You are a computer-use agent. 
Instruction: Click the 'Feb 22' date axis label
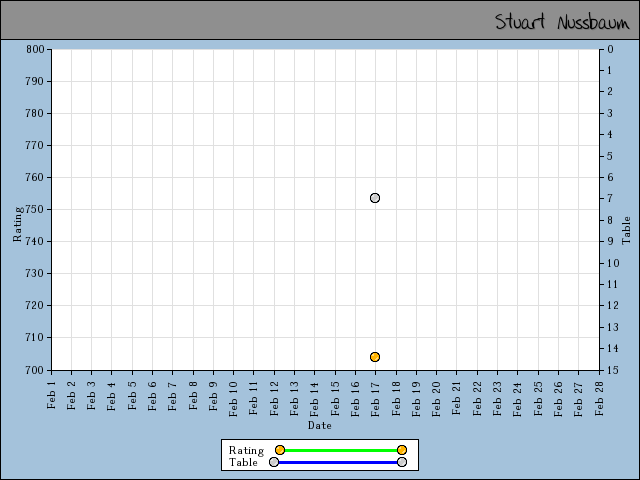[x=477, y=399]
